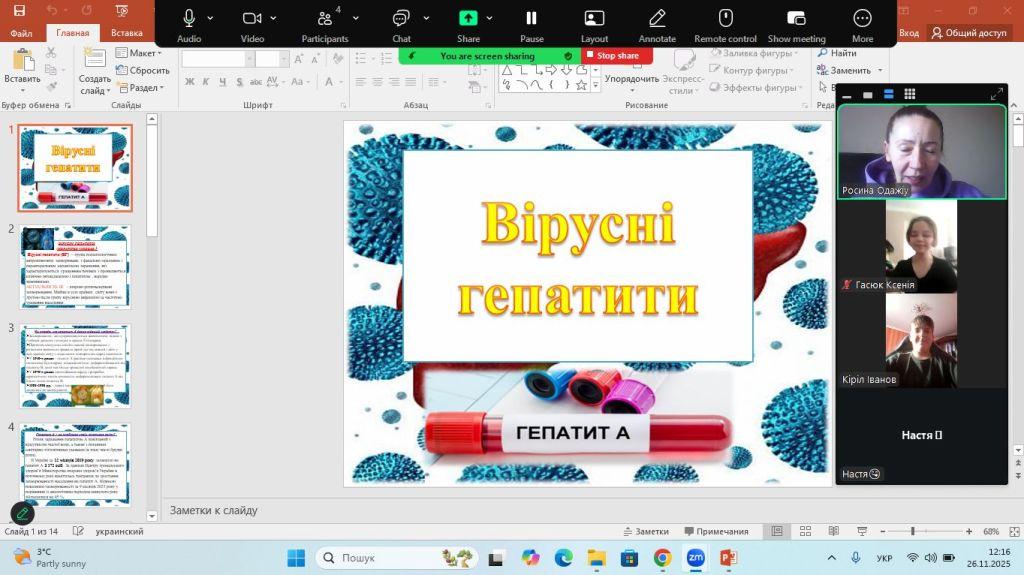
Task: Click the Remote control mouse icon
Action: (x=726, y=18)
